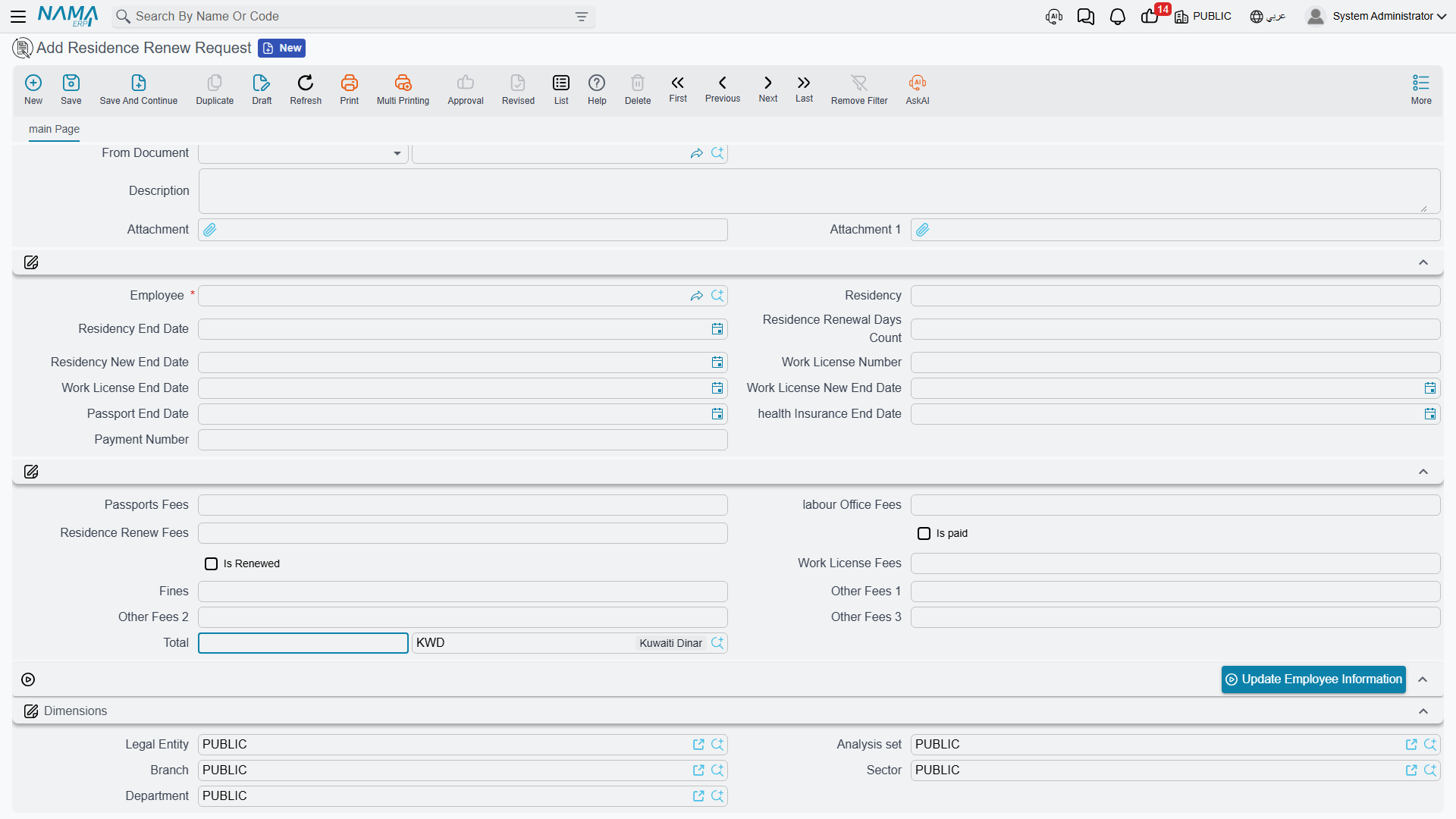This screenshot has width=1456, height=819.
Task: Open search filter options dropdown
Action: tap(582, 17)
